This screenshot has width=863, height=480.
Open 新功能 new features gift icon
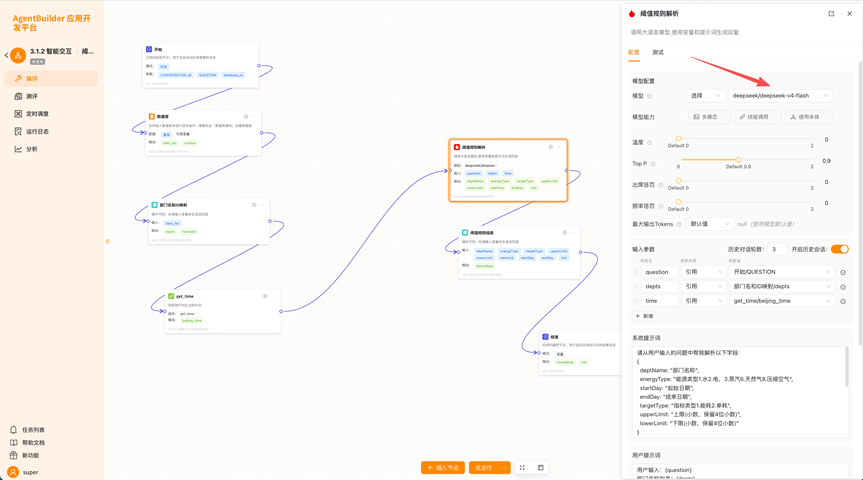pos(14,455)
